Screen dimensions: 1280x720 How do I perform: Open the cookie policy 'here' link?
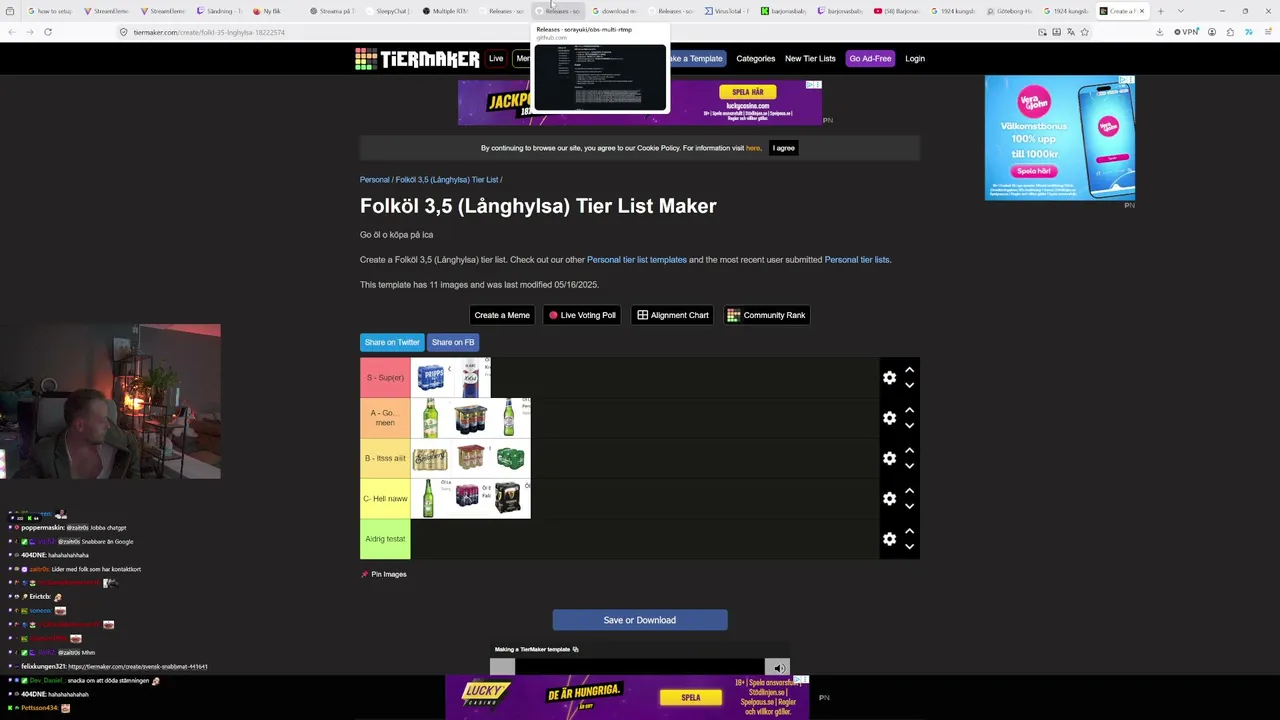[753, 148]
